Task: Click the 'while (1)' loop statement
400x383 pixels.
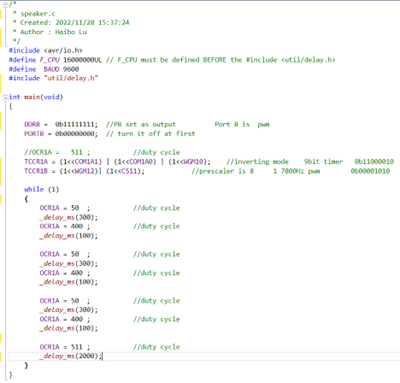Action: tap(41, 189)
